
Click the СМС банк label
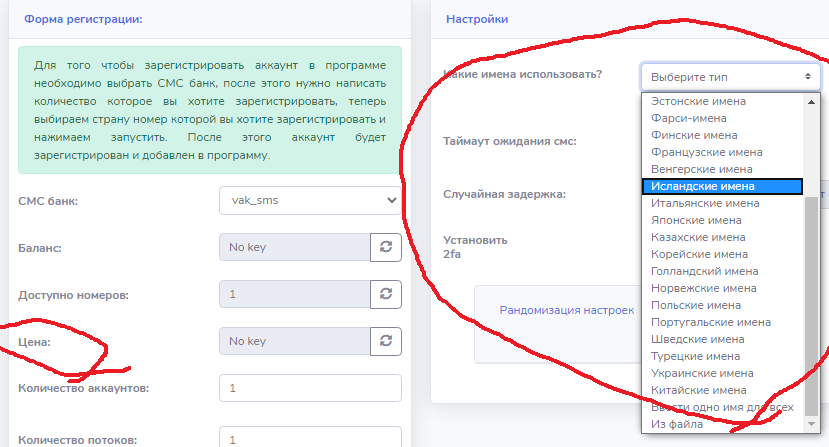[48, 201]
